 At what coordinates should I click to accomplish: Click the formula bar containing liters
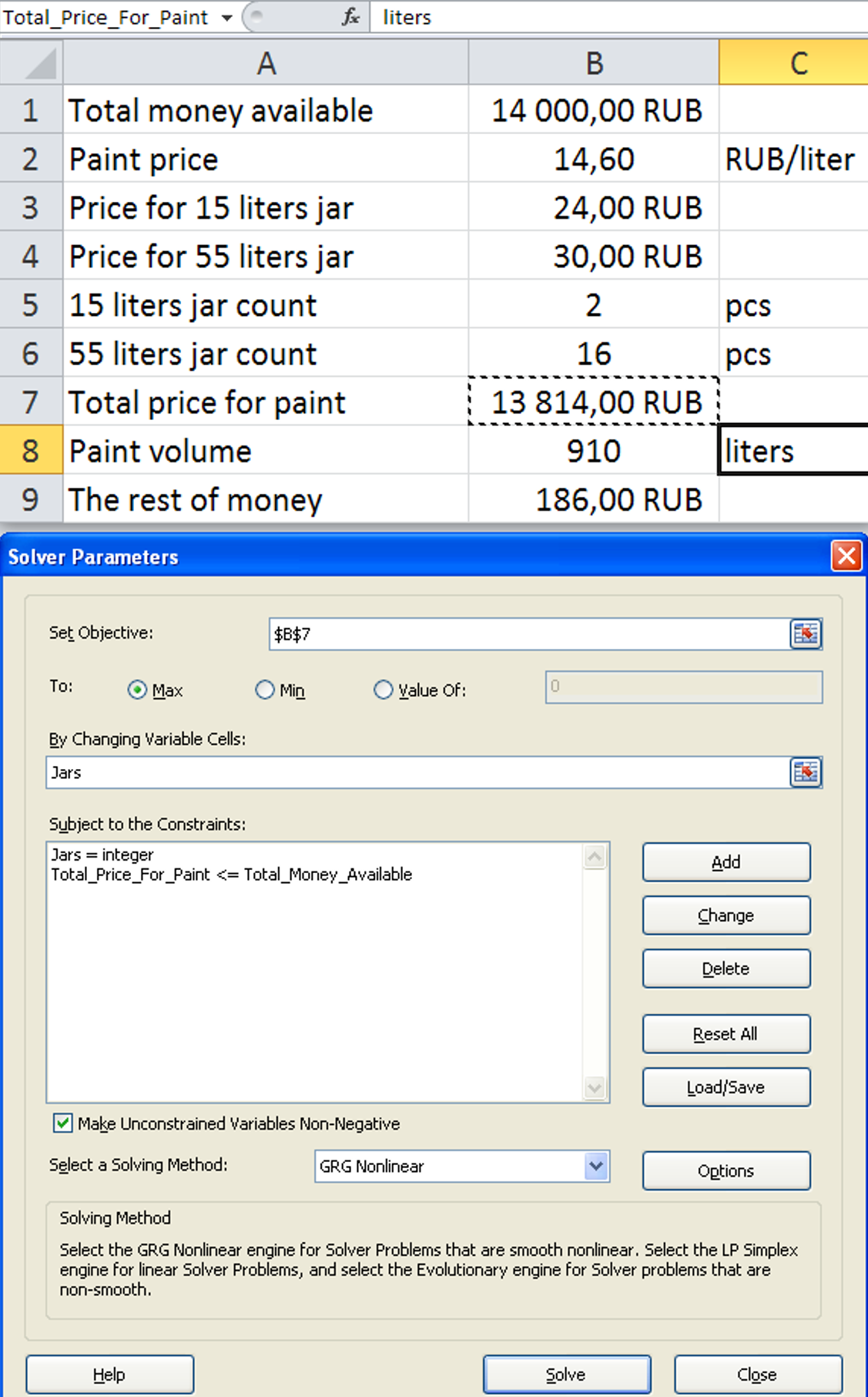point(618,17)
